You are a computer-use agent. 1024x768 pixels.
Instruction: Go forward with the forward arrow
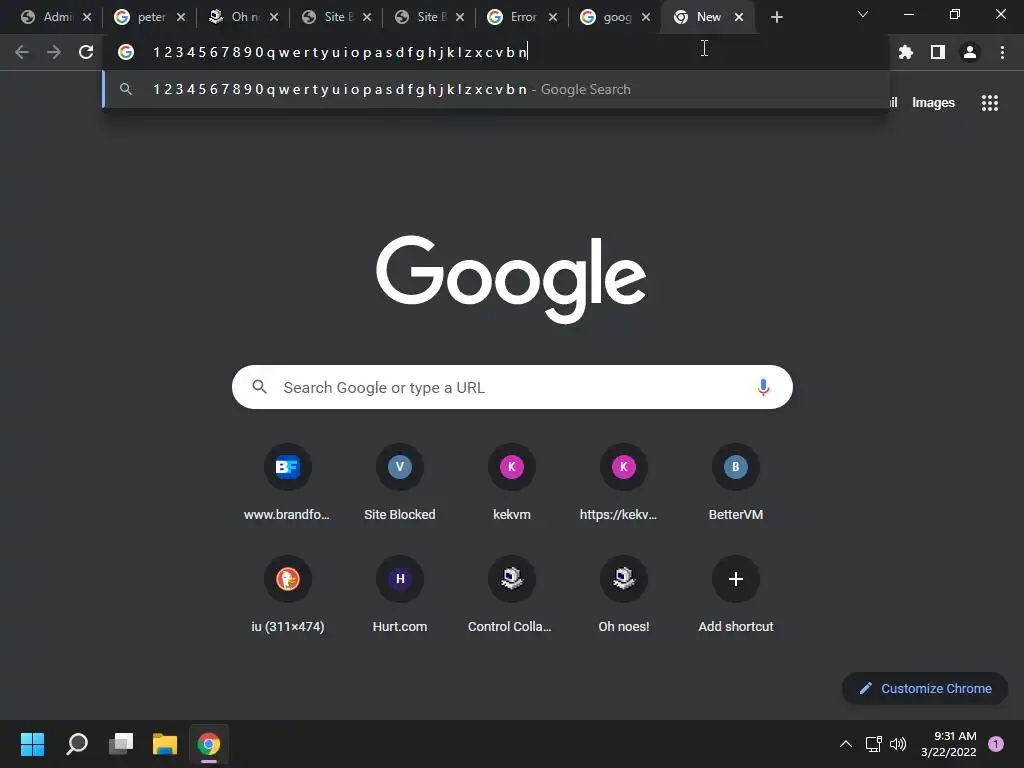(54, 52)
